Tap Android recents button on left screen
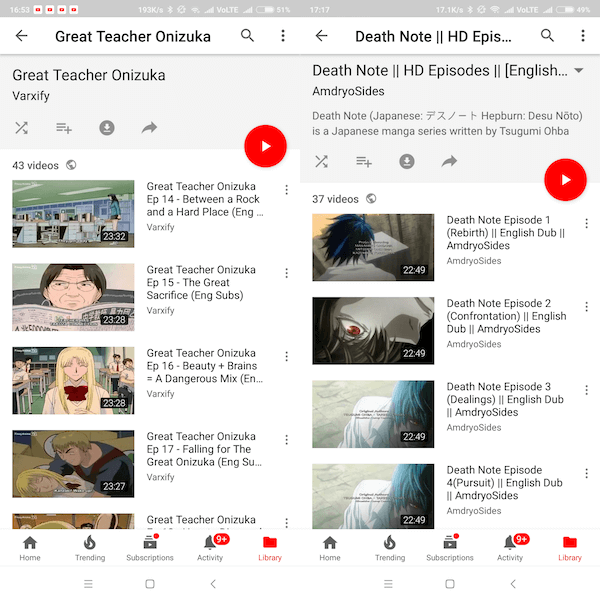 pos(88,584)
